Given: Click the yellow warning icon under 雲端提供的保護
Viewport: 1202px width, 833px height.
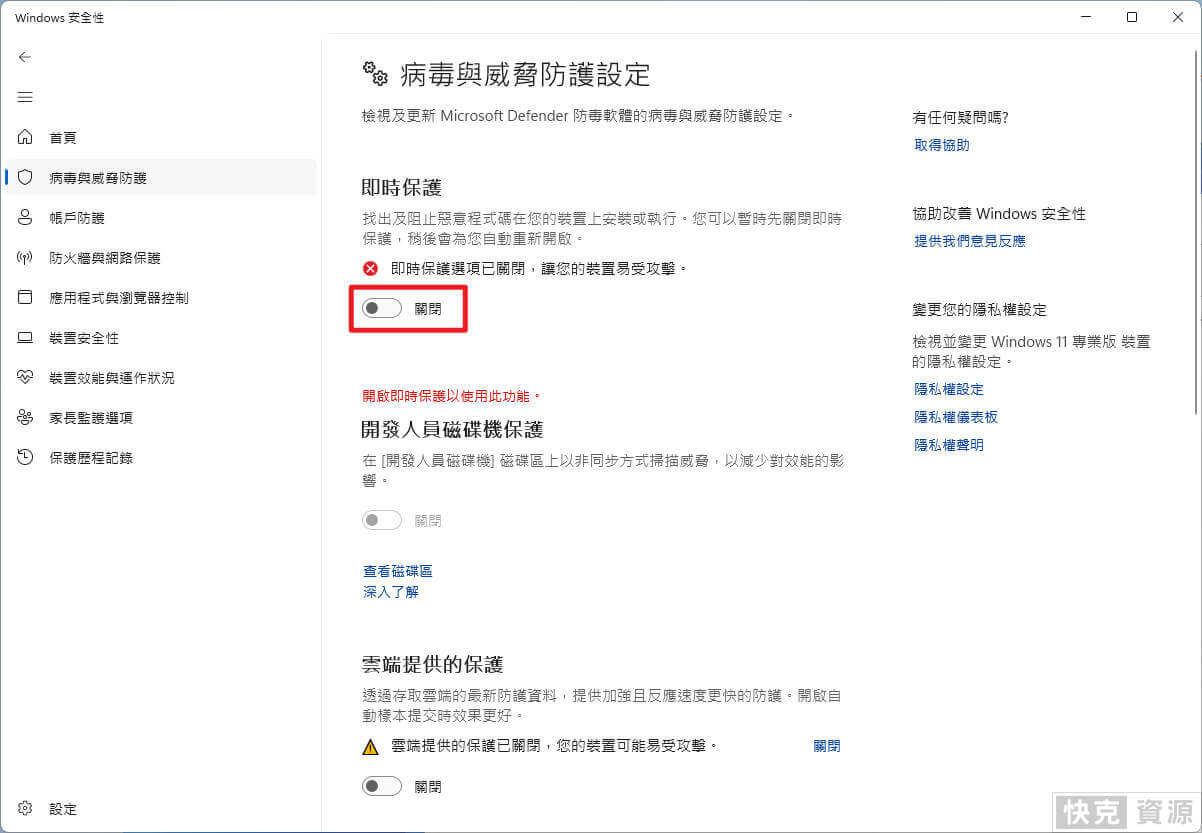Looking at the screenshot, I should [371, 746].
